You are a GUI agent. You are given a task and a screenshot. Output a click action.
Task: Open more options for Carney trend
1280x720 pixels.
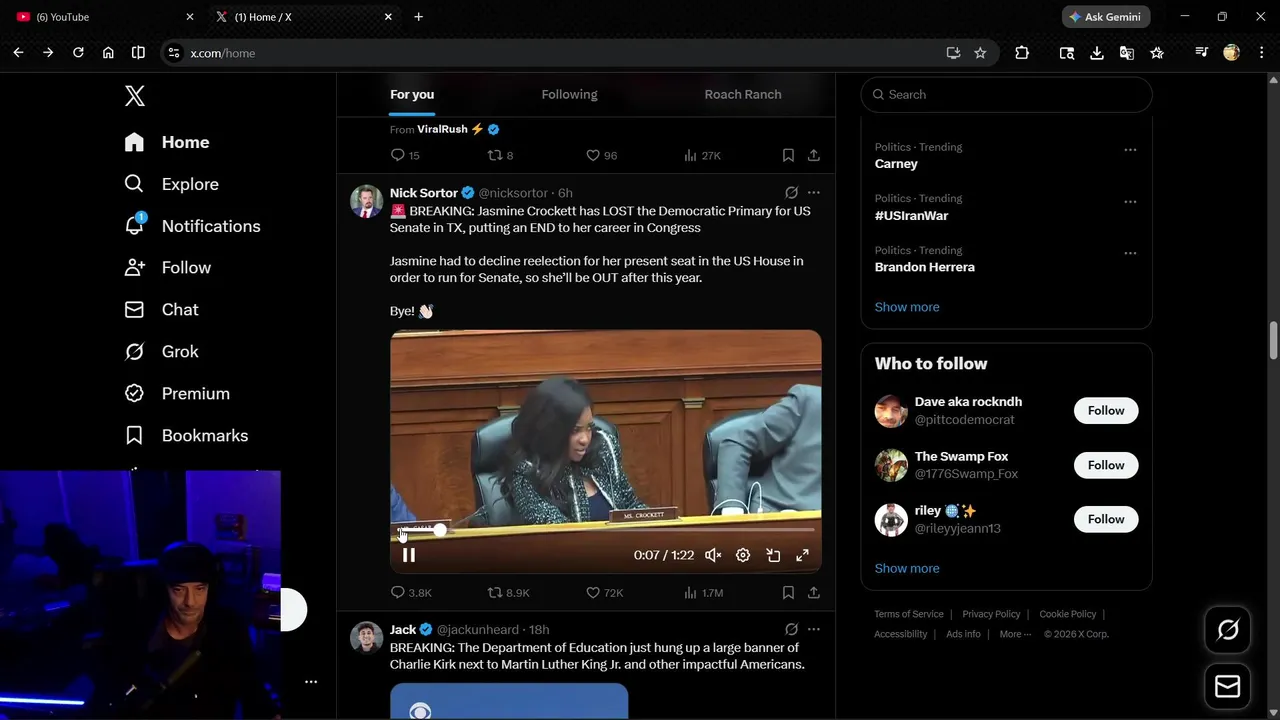[x=1130, y=150]
